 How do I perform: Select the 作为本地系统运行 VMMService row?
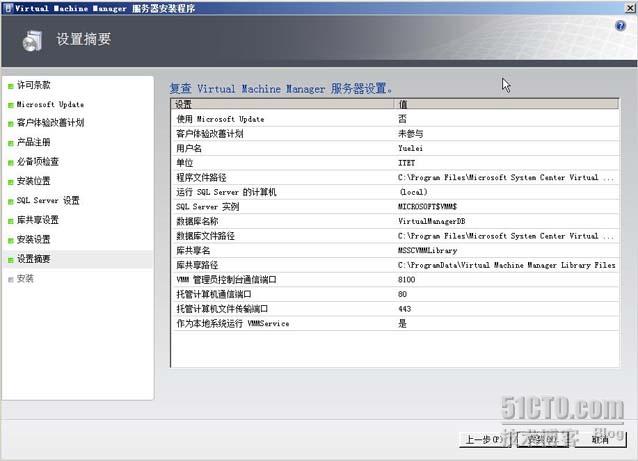point(395,324)
